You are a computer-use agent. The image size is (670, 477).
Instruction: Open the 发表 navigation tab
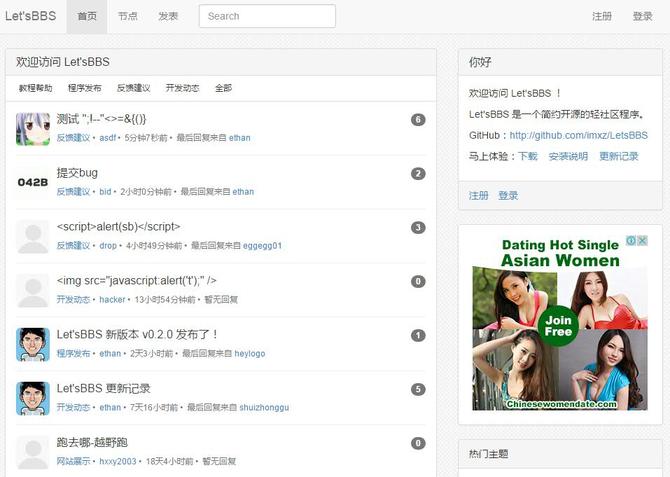click(168, 17)
